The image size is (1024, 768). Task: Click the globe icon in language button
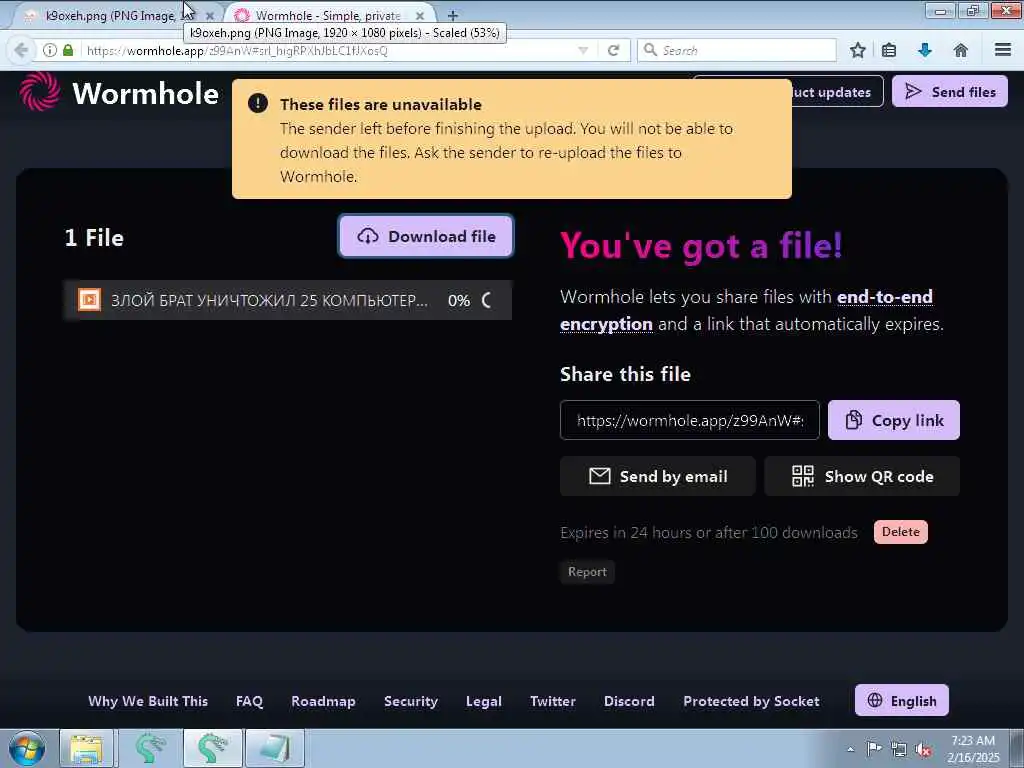(875, 700)
